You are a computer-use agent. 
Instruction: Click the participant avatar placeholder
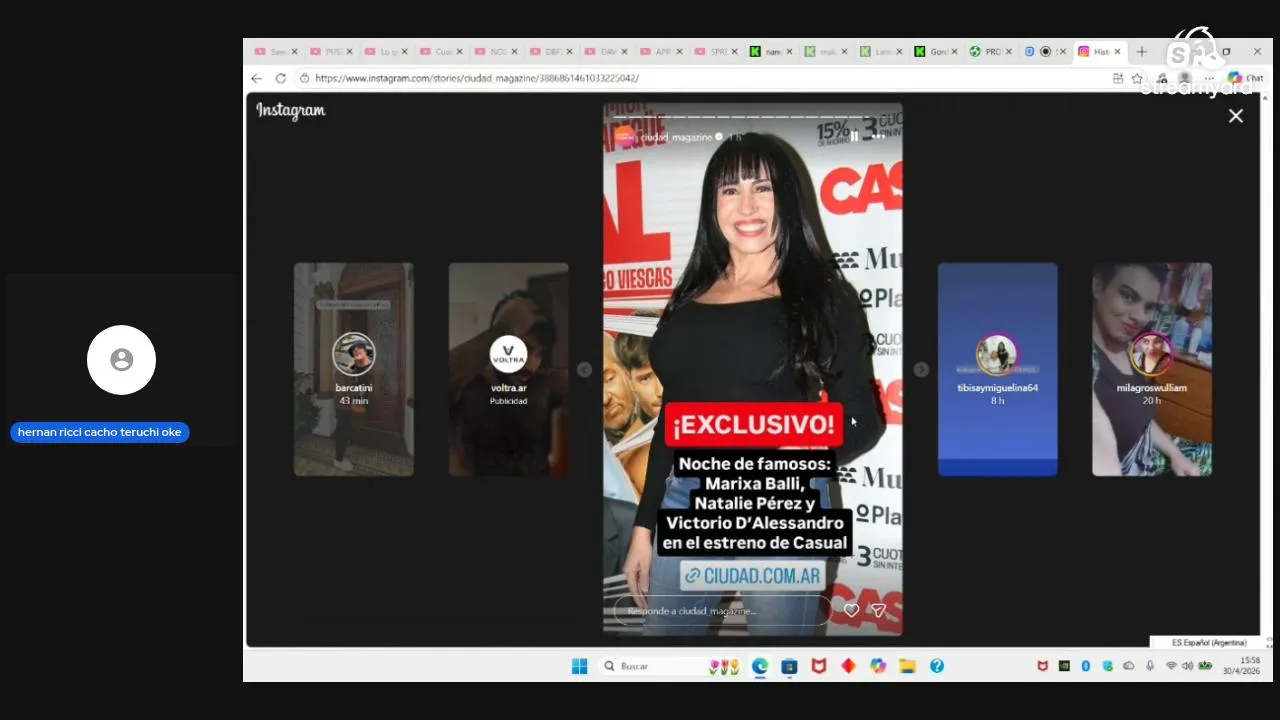point(121,360)
